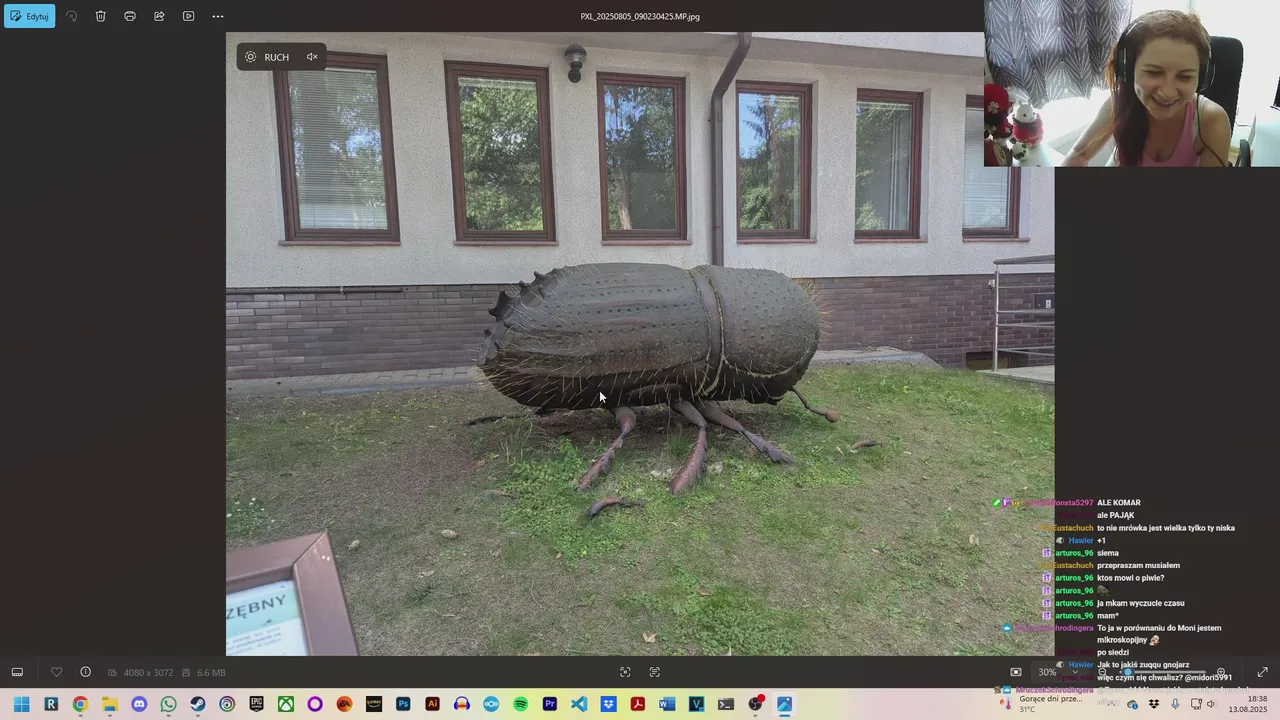Open file info via the info icon

point(85,672)
